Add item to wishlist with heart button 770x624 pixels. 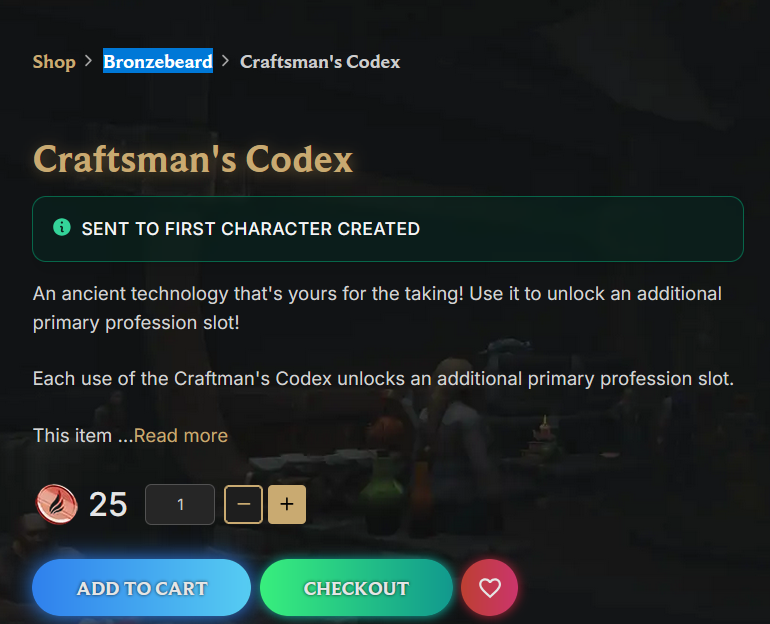(x=490, y=588)
